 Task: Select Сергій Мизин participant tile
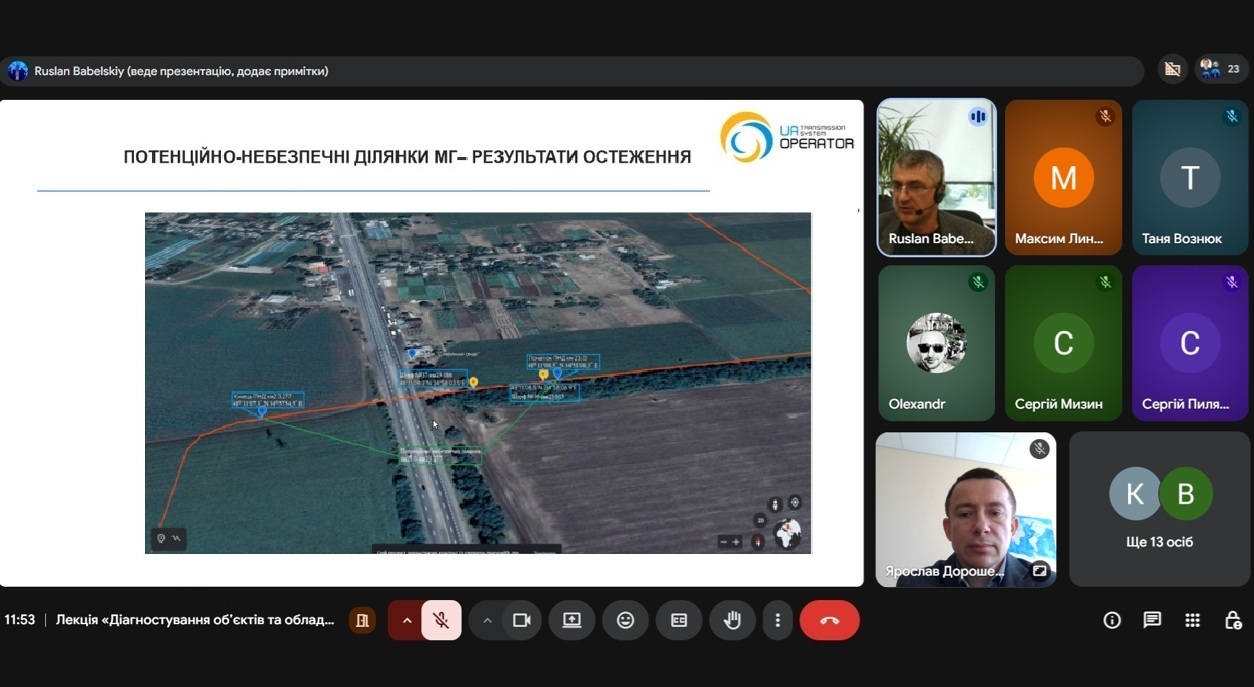point(1063,343)
